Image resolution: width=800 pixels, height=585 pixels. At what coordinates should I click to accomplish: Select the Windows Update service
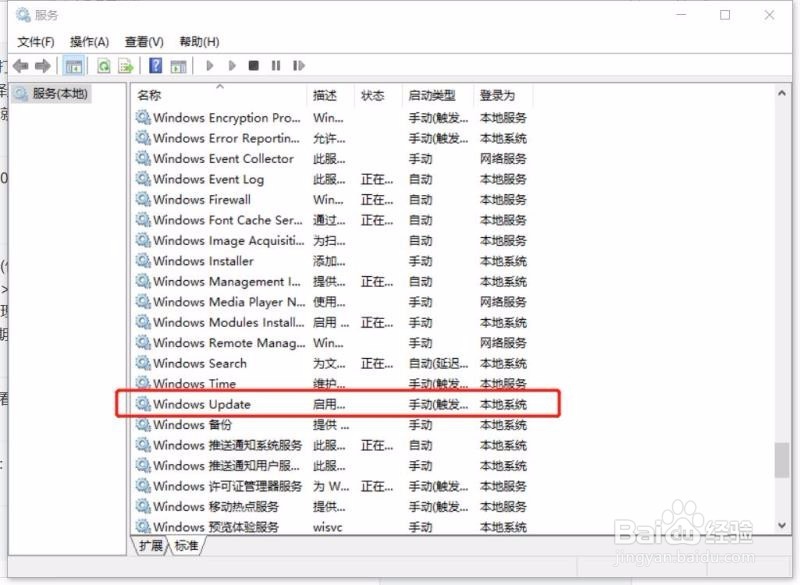tap(332, 404)
